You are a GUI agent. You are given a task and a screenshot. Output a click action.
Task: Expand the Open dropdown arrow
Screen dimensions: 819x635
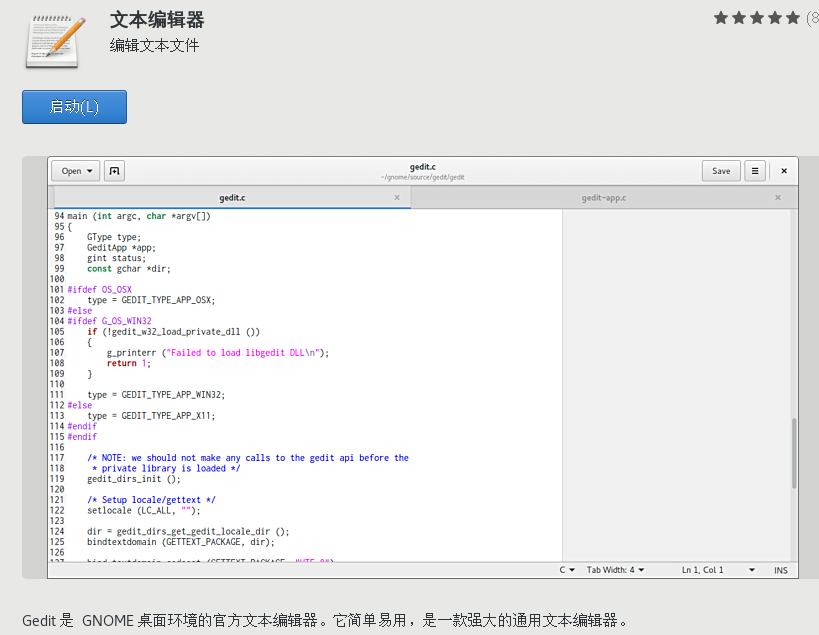[90, 171]
